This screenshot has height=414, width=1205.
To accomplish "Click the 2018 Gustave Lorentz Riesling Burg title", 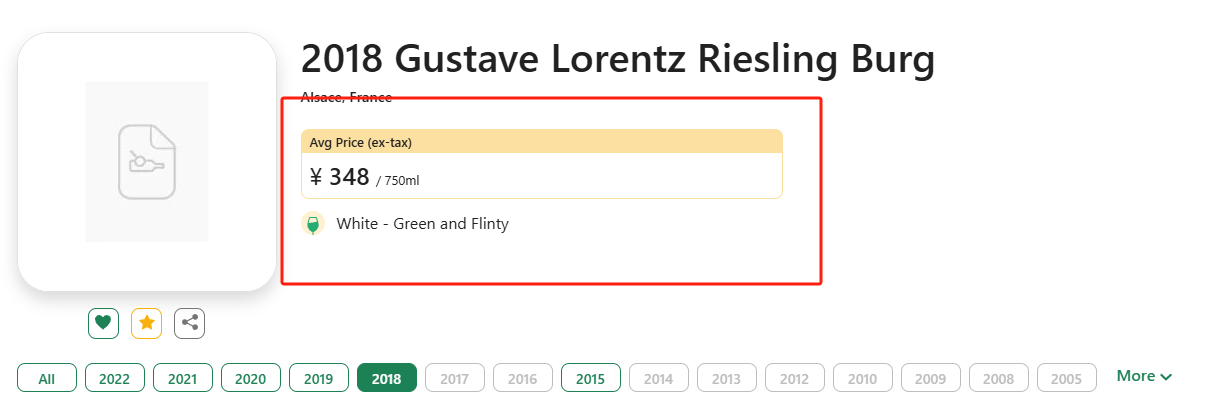I will point(617,59).
